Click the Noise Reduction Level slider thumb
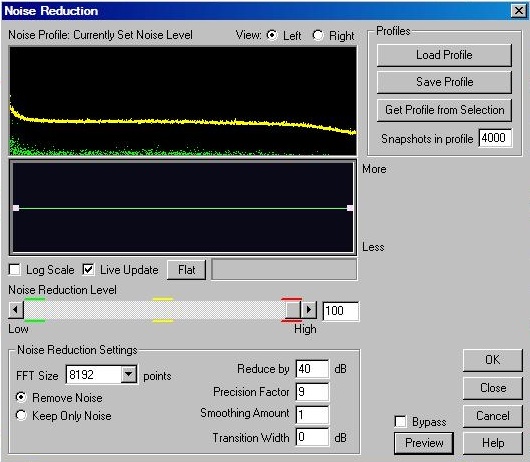Image resolution: width=530 pixels, height=462 pixels. [293, 310]
